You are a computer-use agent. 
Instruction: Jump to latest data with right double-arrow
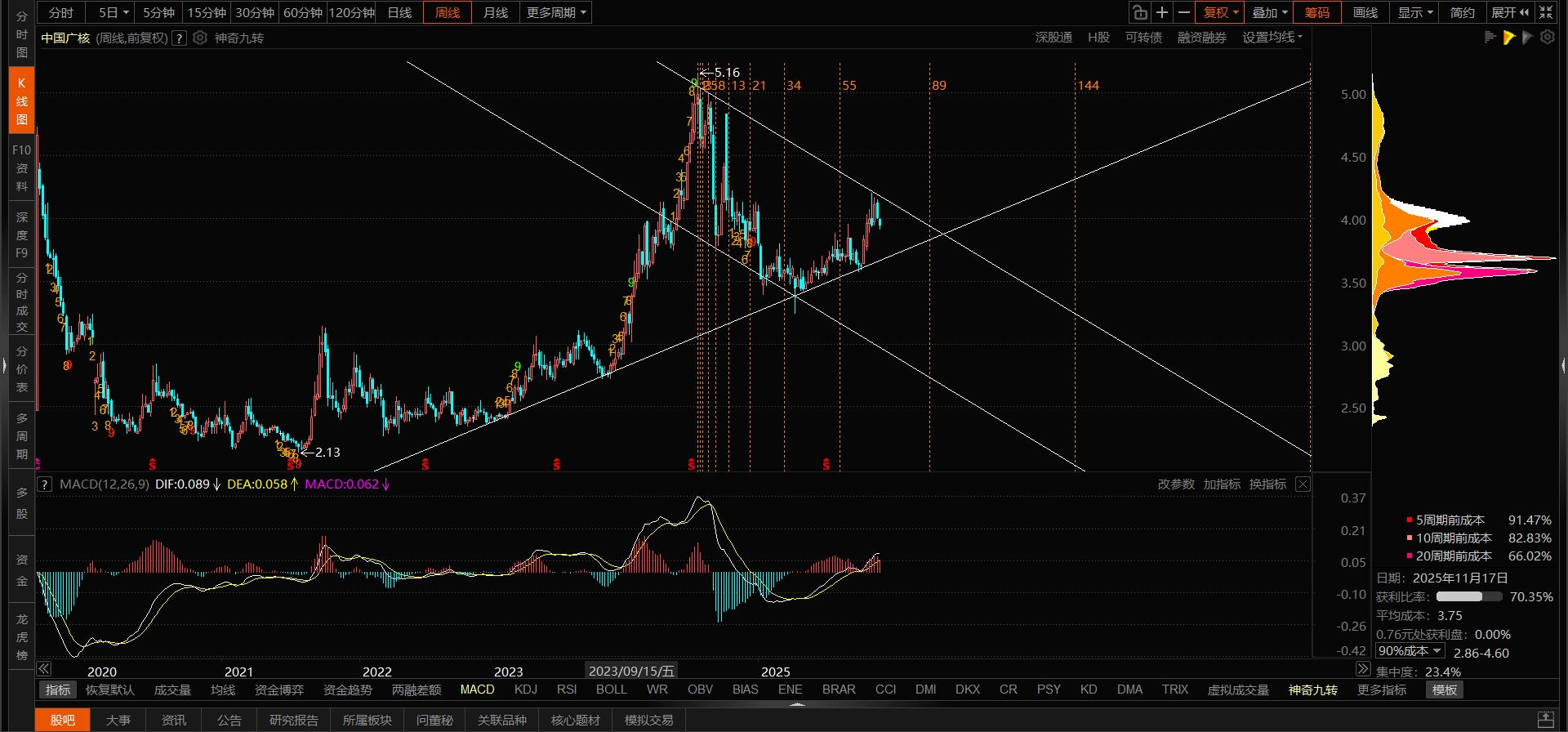pyautogui.click(x=1362, y=668)
